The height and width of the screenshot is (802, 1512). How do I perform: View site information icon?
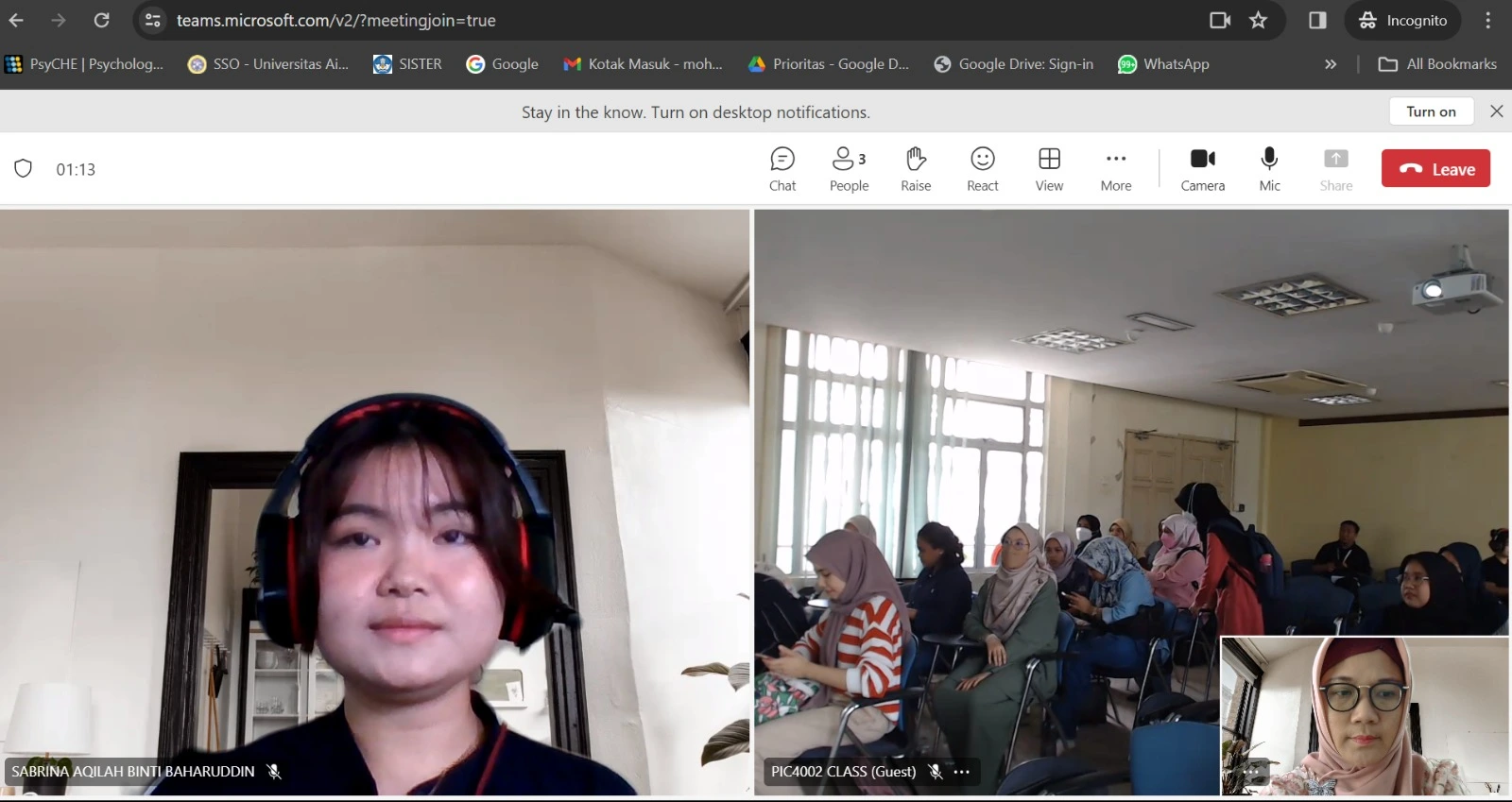pyautogui.click(x=152, y=20)
